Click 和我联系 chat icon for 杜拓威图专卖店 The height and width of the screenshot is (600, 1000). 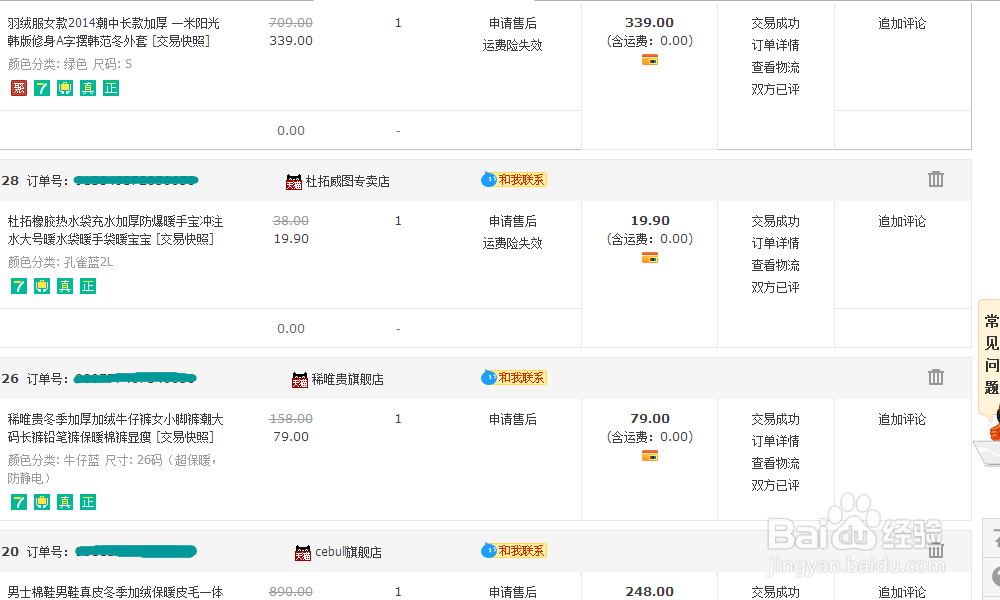point(514,180)
